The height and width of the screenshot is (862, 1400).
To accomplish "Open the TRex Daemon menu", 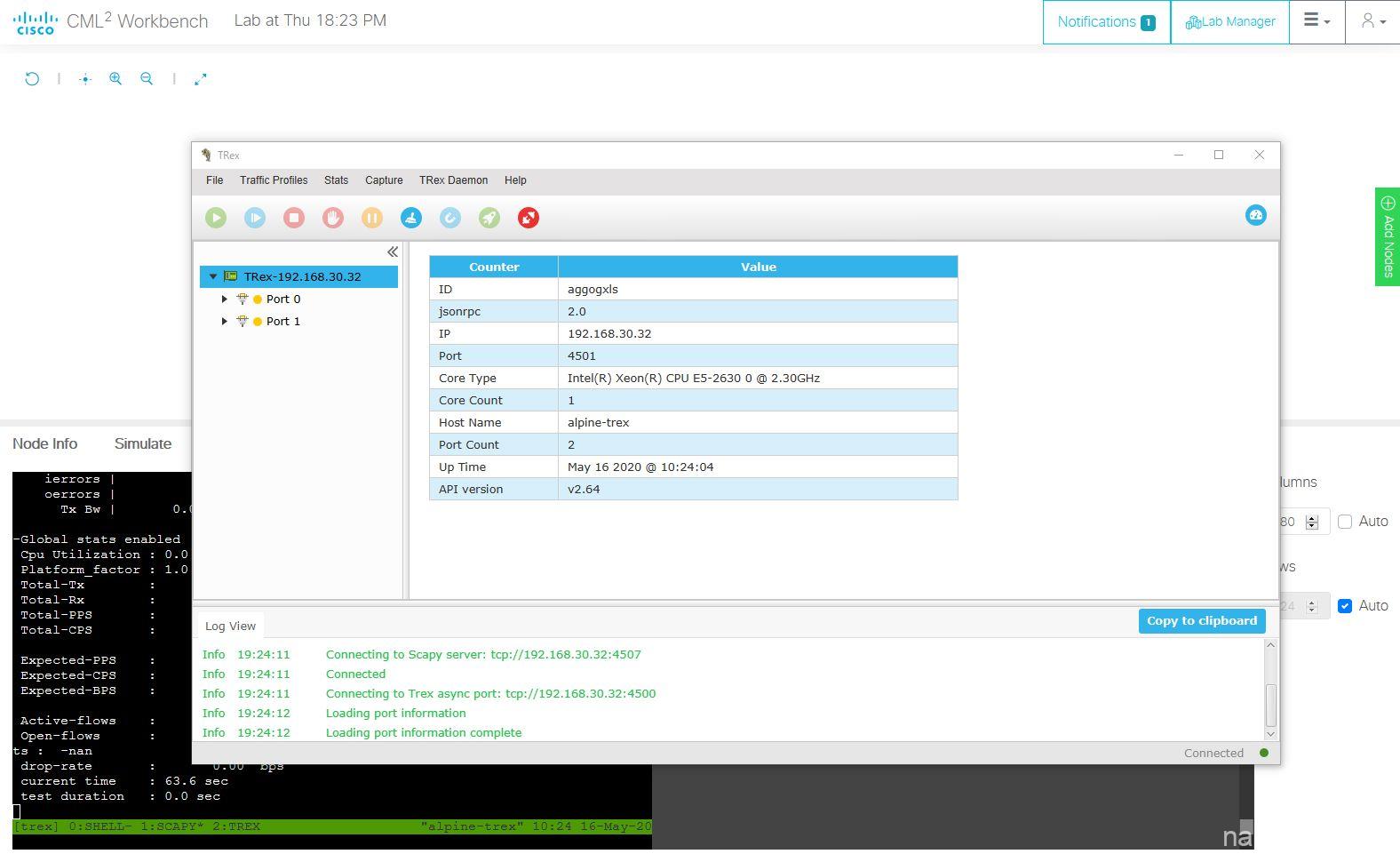I will pyautogui.click(x=453, y=180).
